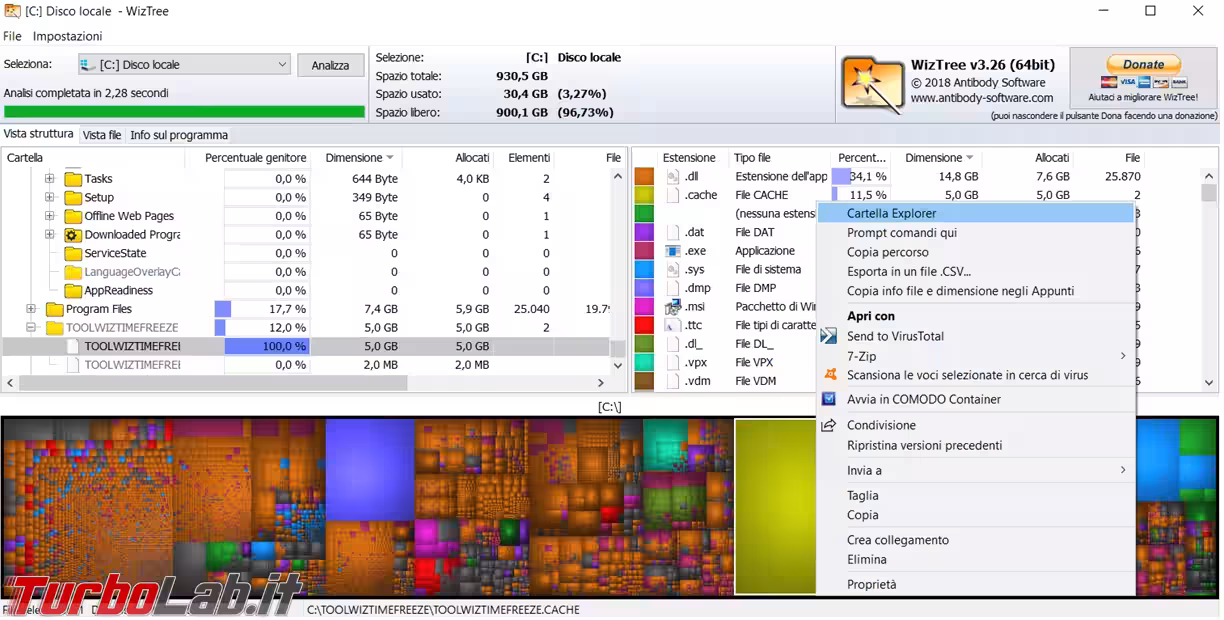Image resolution: width=1224 pixels, height=620 pixels.
Task: Click the PayPal Donate button
Action: point(1143,64)
